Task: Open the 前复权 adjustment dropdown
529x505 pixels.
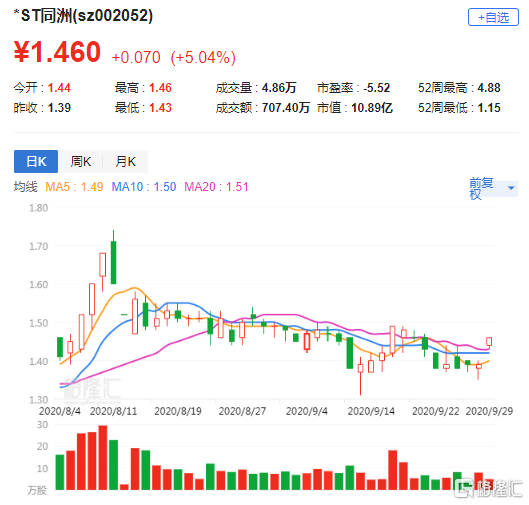Action: coord(493,189)
